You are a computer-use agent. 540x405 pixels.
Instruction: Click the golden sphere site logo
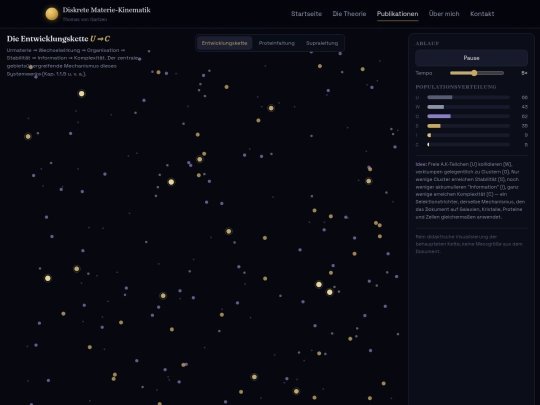(x=52, y=14)
